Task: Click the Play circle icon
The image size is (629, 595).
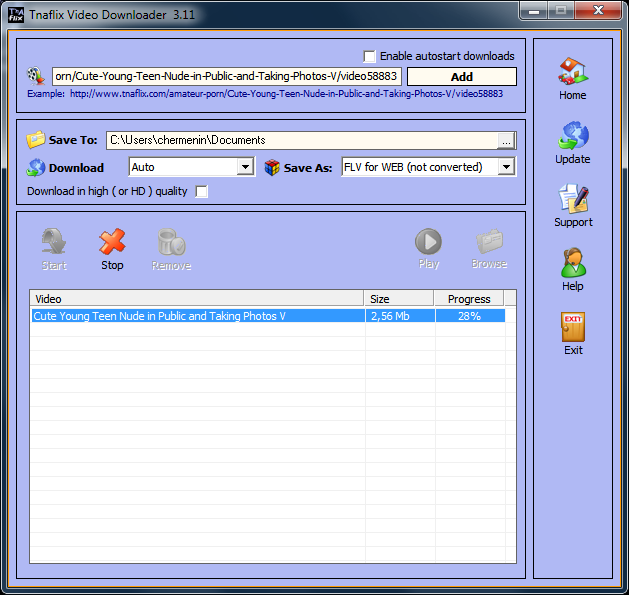Action: 428,242
